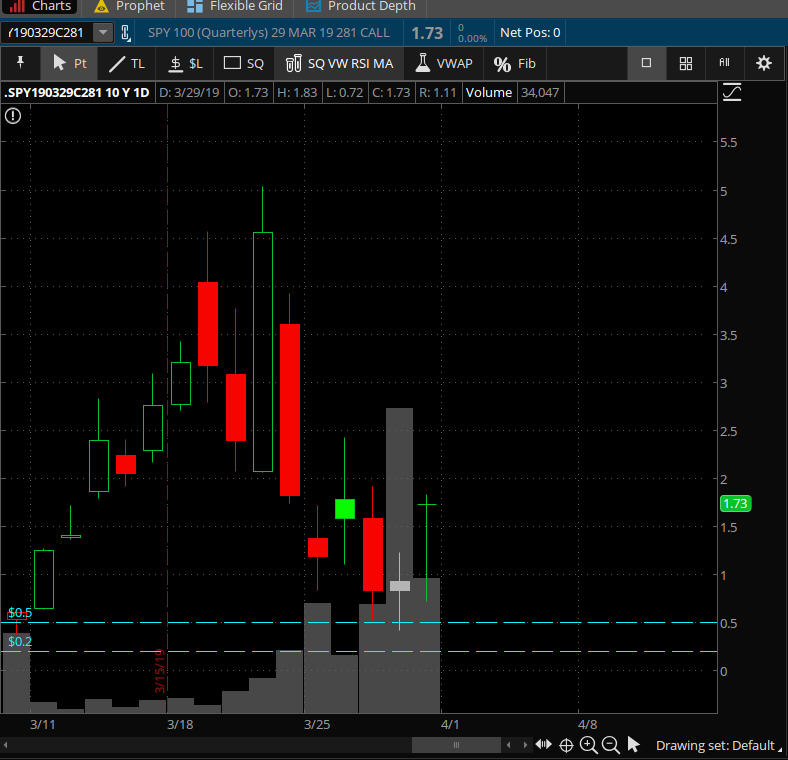Open the chart grid layout selector

pyautogui.click(x=686, y=63)
